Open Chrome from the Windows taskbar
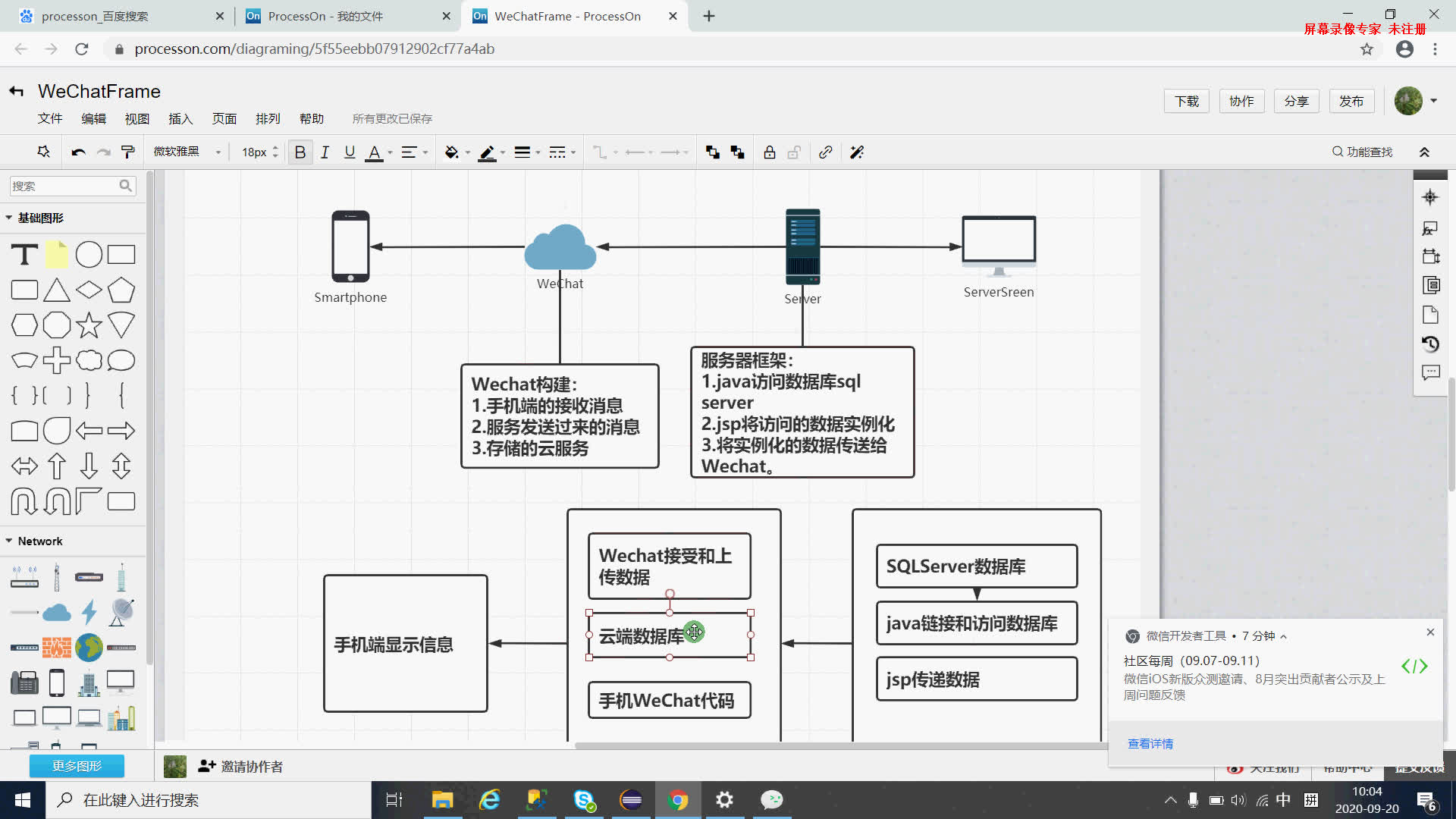Screen dimensions: 1456x819 point(678,800)
